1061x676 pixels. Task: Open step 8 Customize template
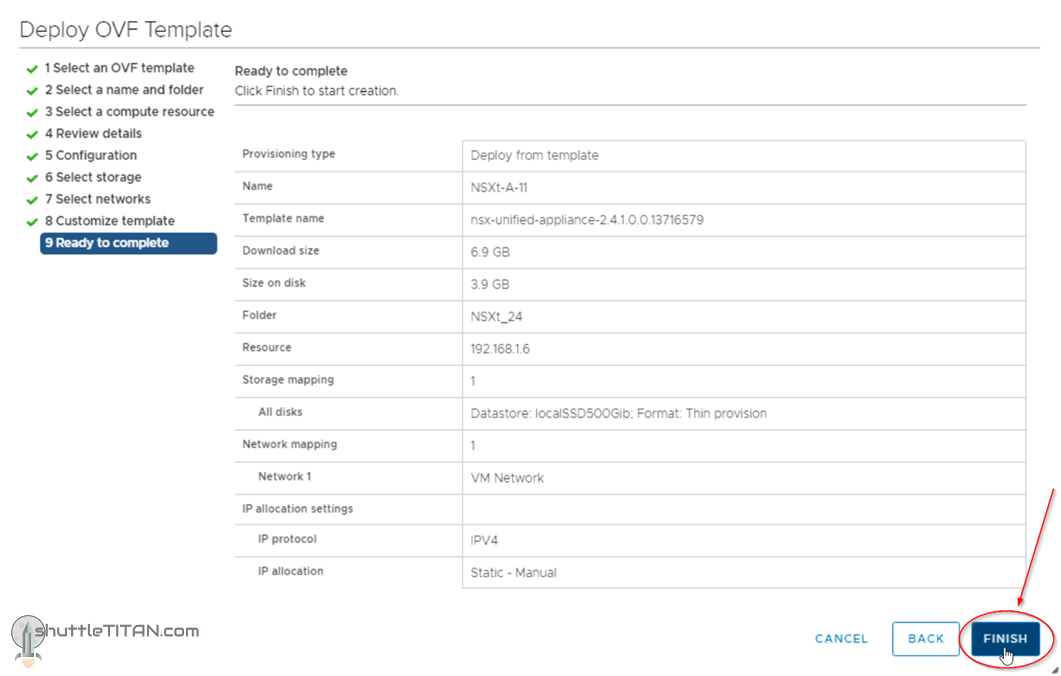[x=109, y=222]
